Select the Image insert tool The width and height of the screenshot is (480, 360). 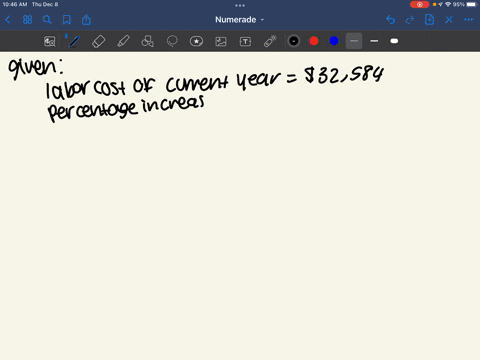coord(221,41)
